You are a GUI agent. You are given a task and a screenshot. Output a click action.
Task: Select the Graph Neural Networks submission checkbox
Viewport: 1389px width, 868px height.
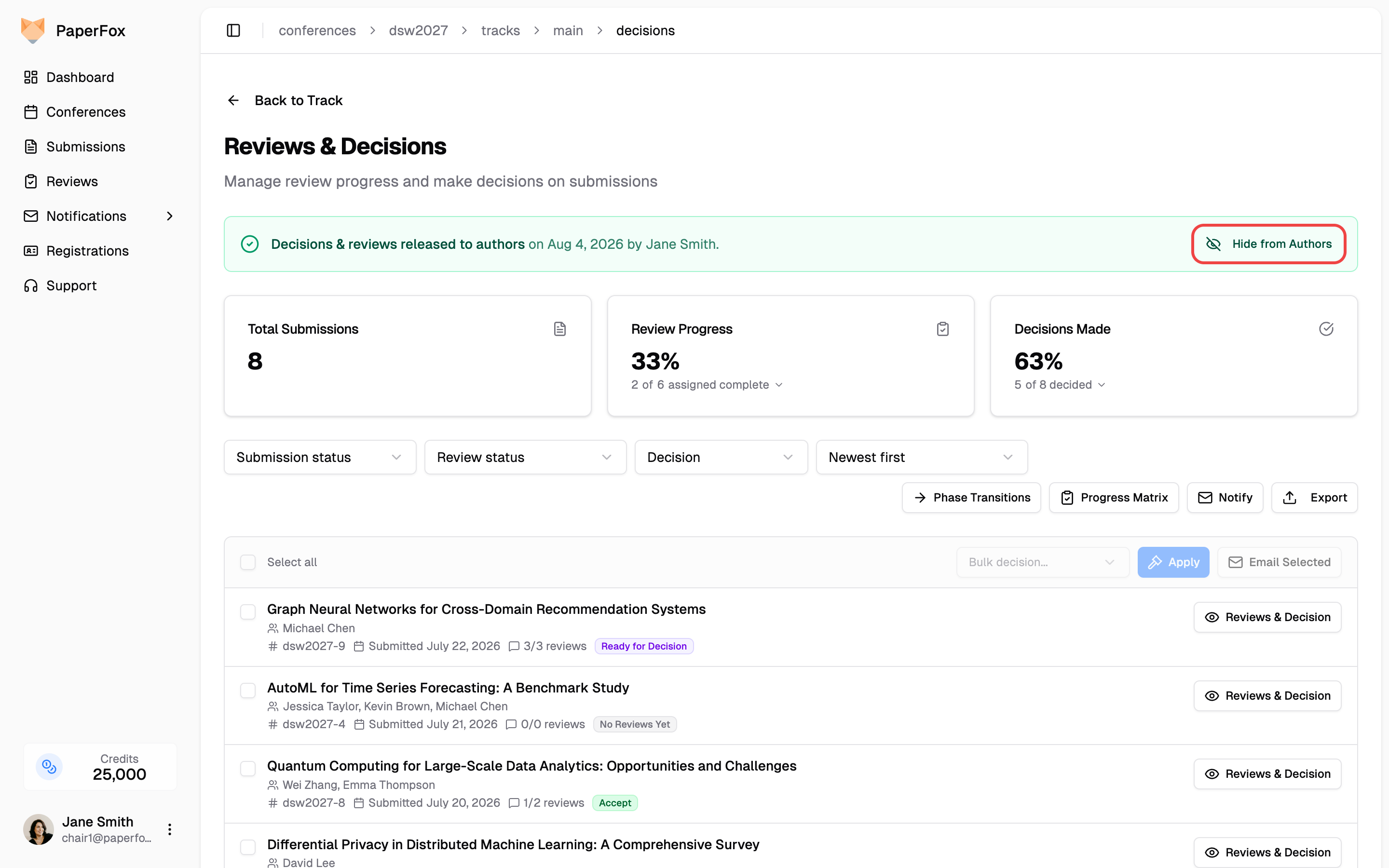(x=248, y=612)
